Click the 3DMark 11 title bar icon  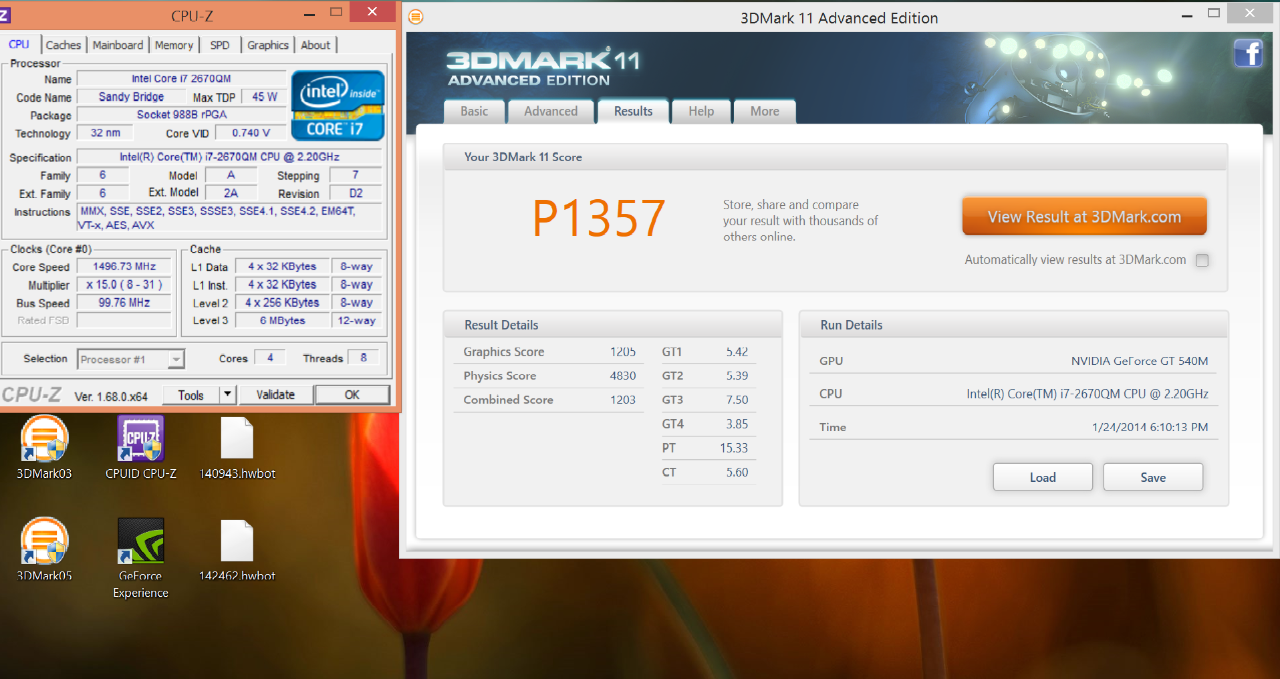416,16
